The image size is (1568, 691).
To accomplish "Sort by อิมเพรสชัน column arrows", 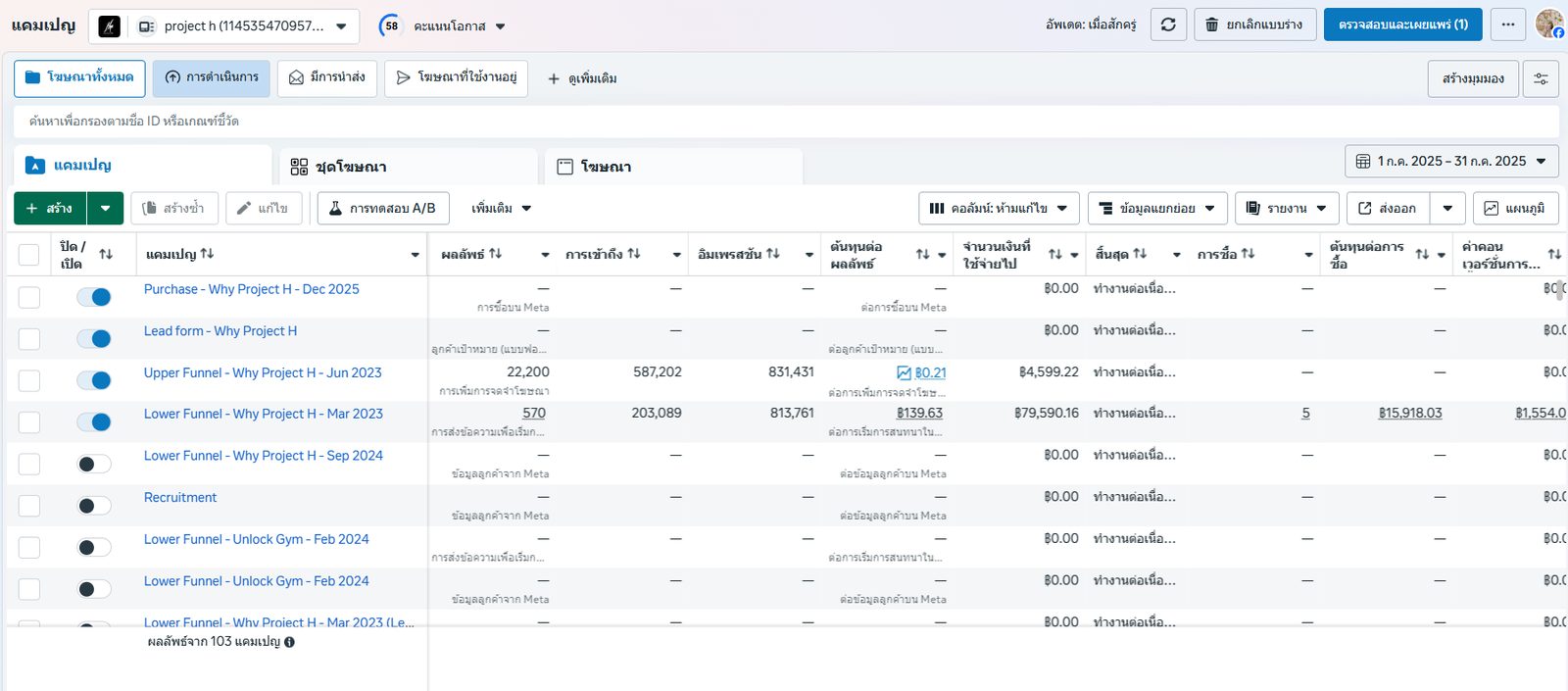I will pos(773,254).
